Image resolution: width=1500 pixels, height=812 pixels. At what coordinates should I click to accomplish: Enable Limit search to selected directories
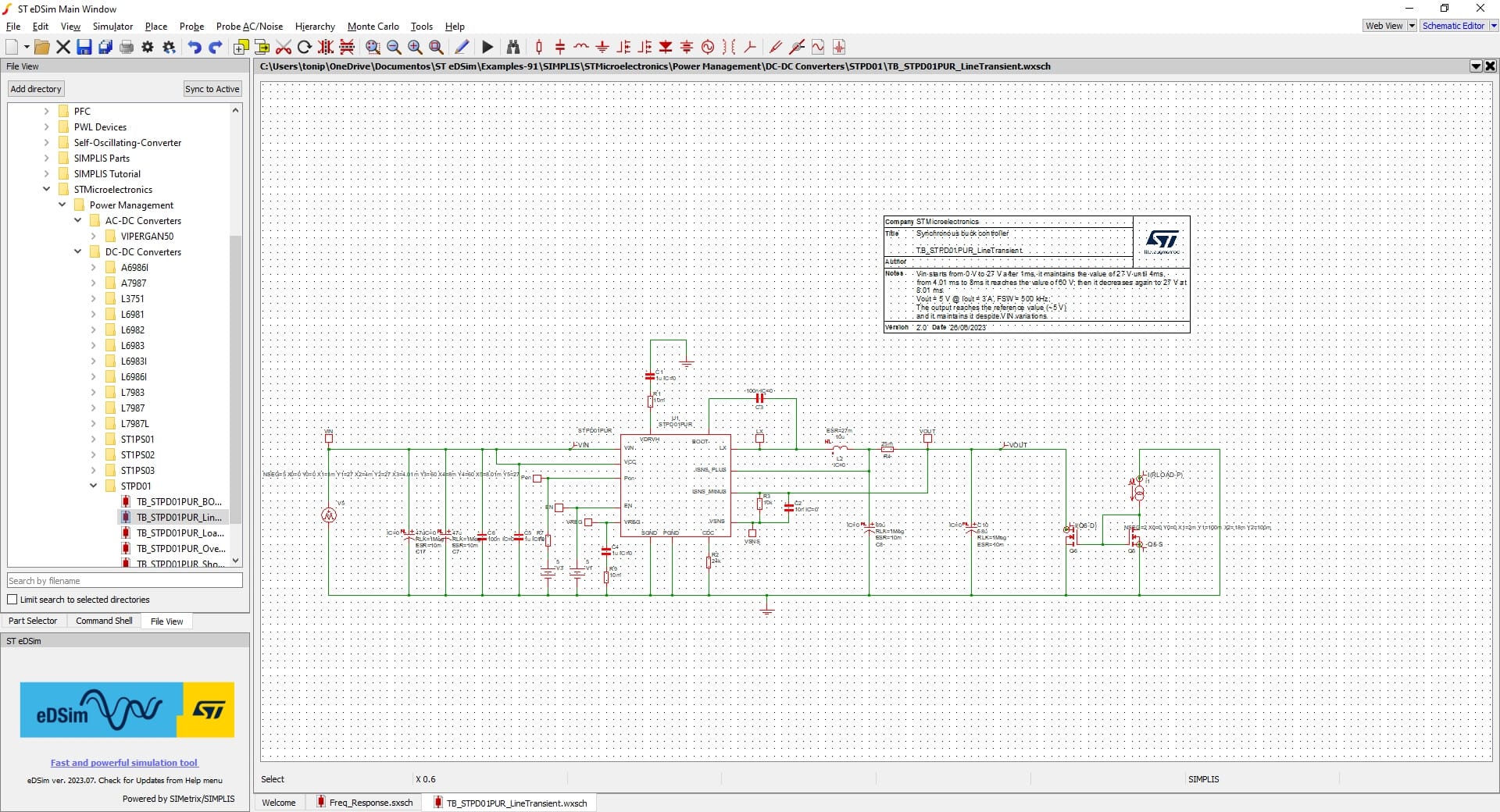[x=12, y=600]
